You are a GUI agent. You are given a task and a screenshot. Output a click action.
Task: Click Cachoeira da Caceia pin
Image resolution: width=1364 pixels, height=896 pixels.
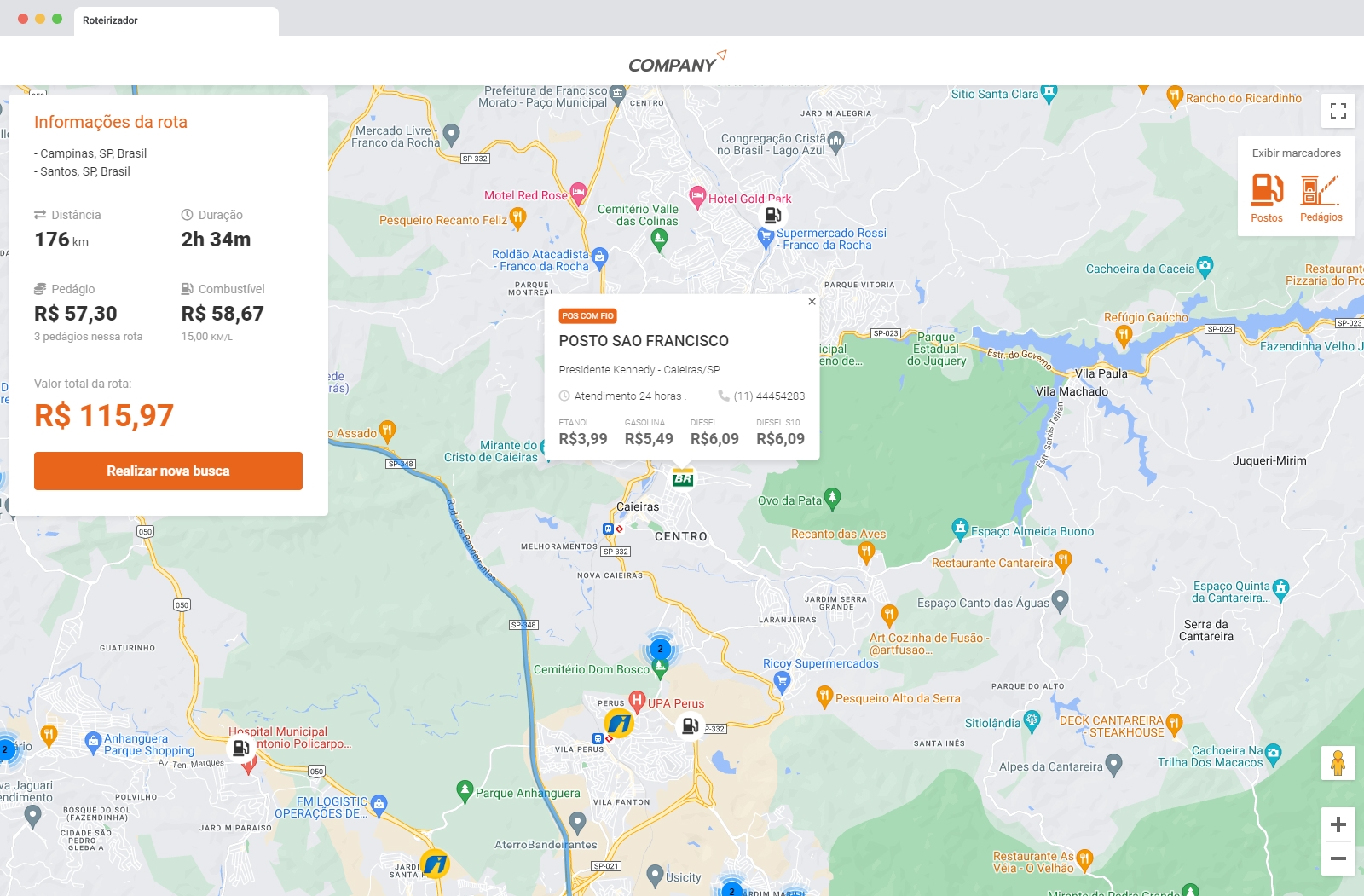(1205, 267)
